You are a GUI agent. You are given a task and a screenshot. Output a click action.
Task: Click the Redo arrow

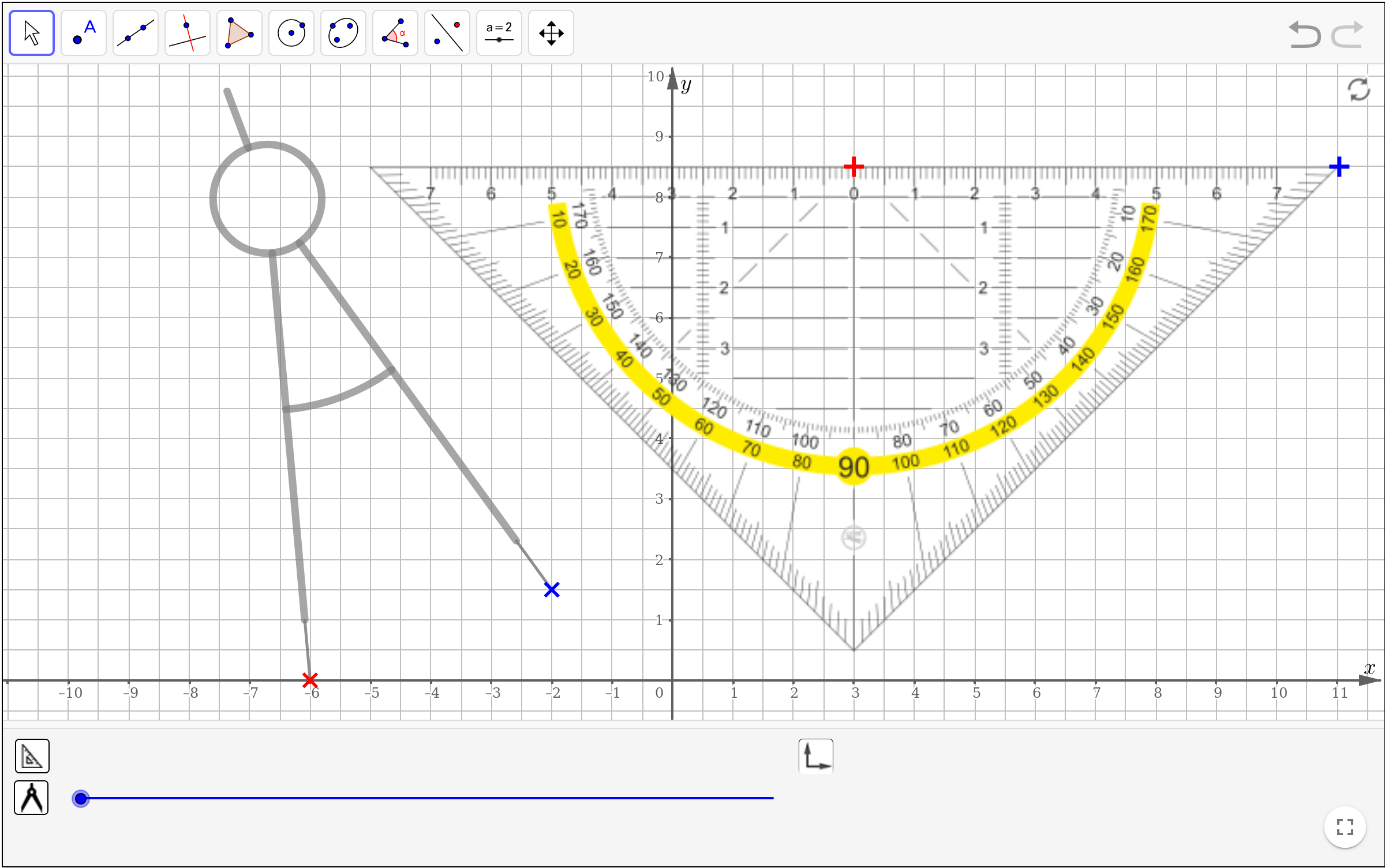[1348, 34]
